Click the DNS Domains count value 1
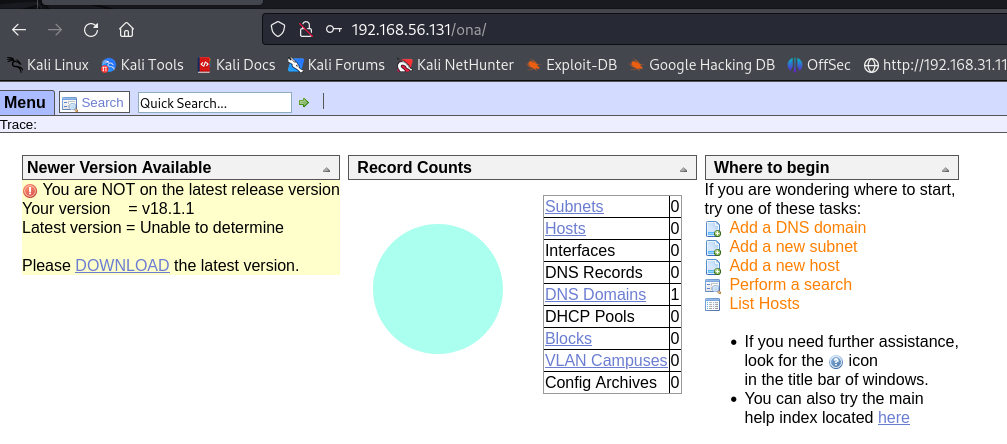Viewport: 1007px width, 444px height. [x=675, y=294]
